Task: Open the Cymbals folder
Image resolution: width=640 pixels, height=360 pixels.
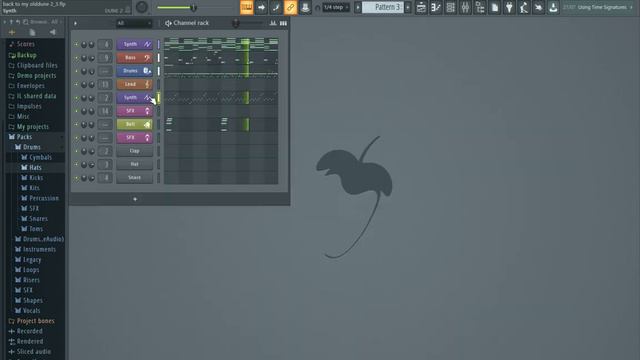Action: [40, 157]
